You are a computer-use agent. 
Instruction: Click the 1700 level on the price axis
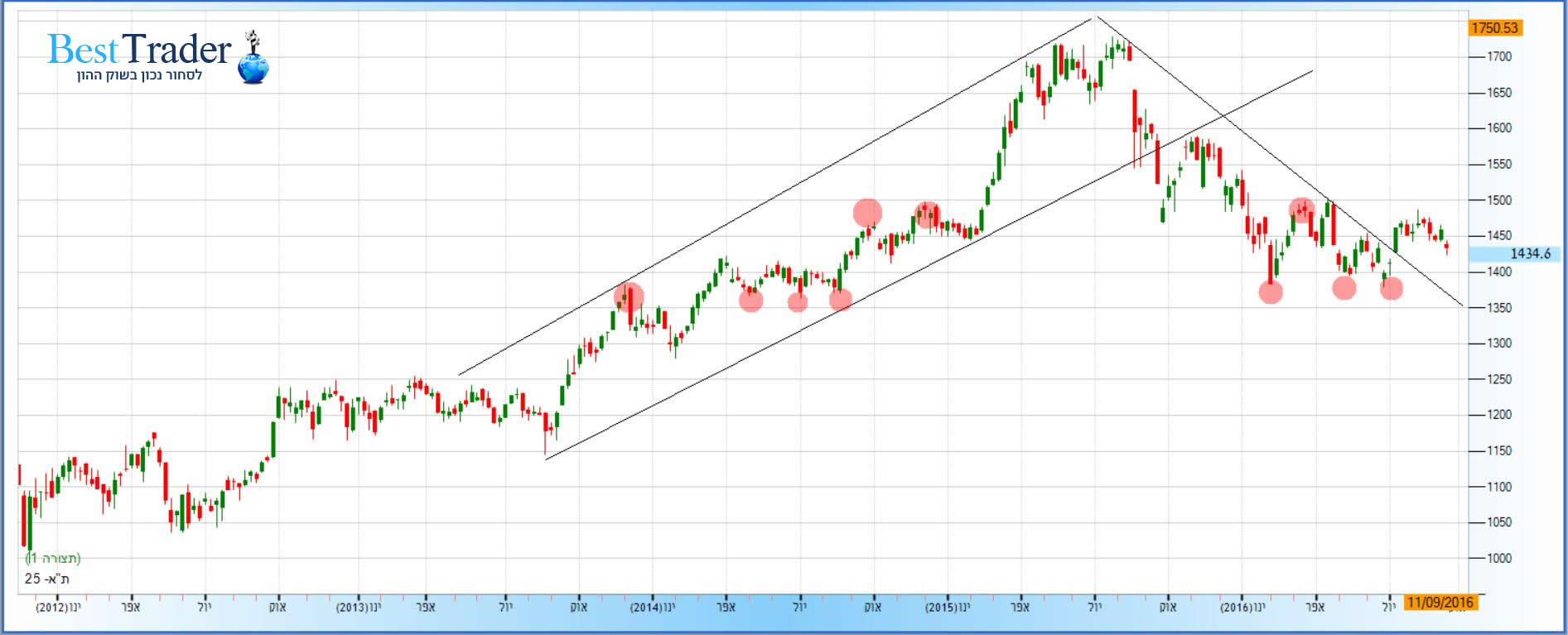1499,57
